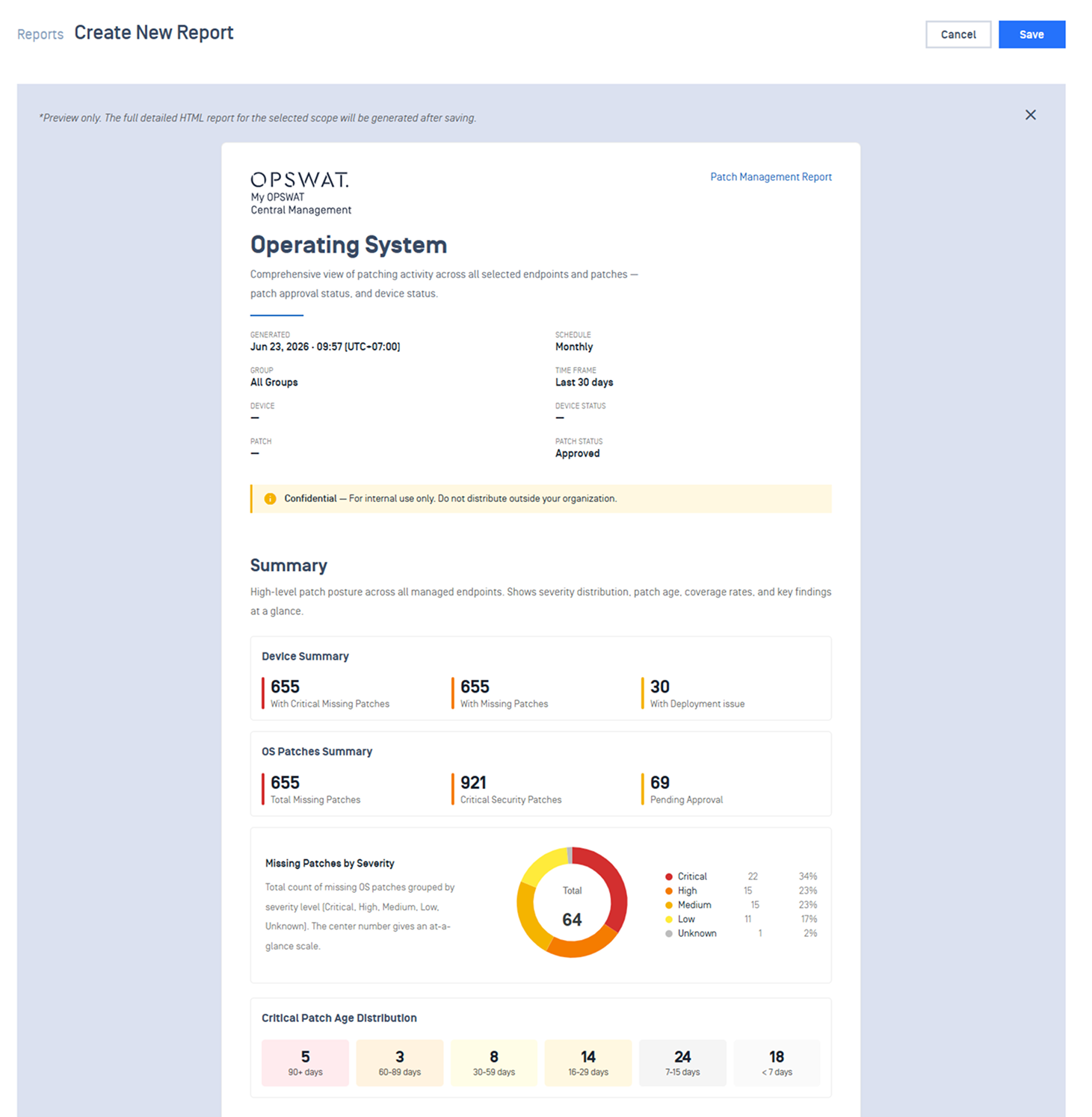The image size is (1092, 1117).
Task: Go back to Reports breadcrumb
Action: 40,34
